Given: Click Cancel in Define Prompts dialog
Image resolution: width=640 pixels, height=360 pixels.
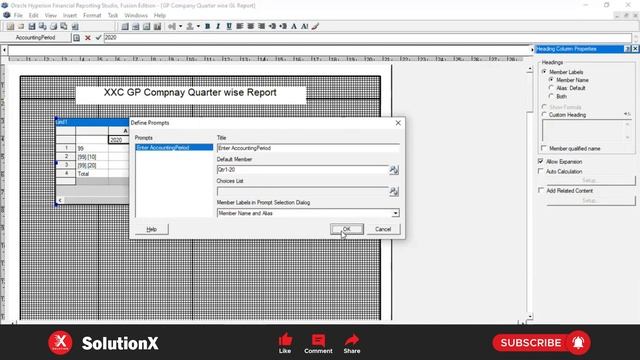Looking at the screenshot, I should 383,229.
